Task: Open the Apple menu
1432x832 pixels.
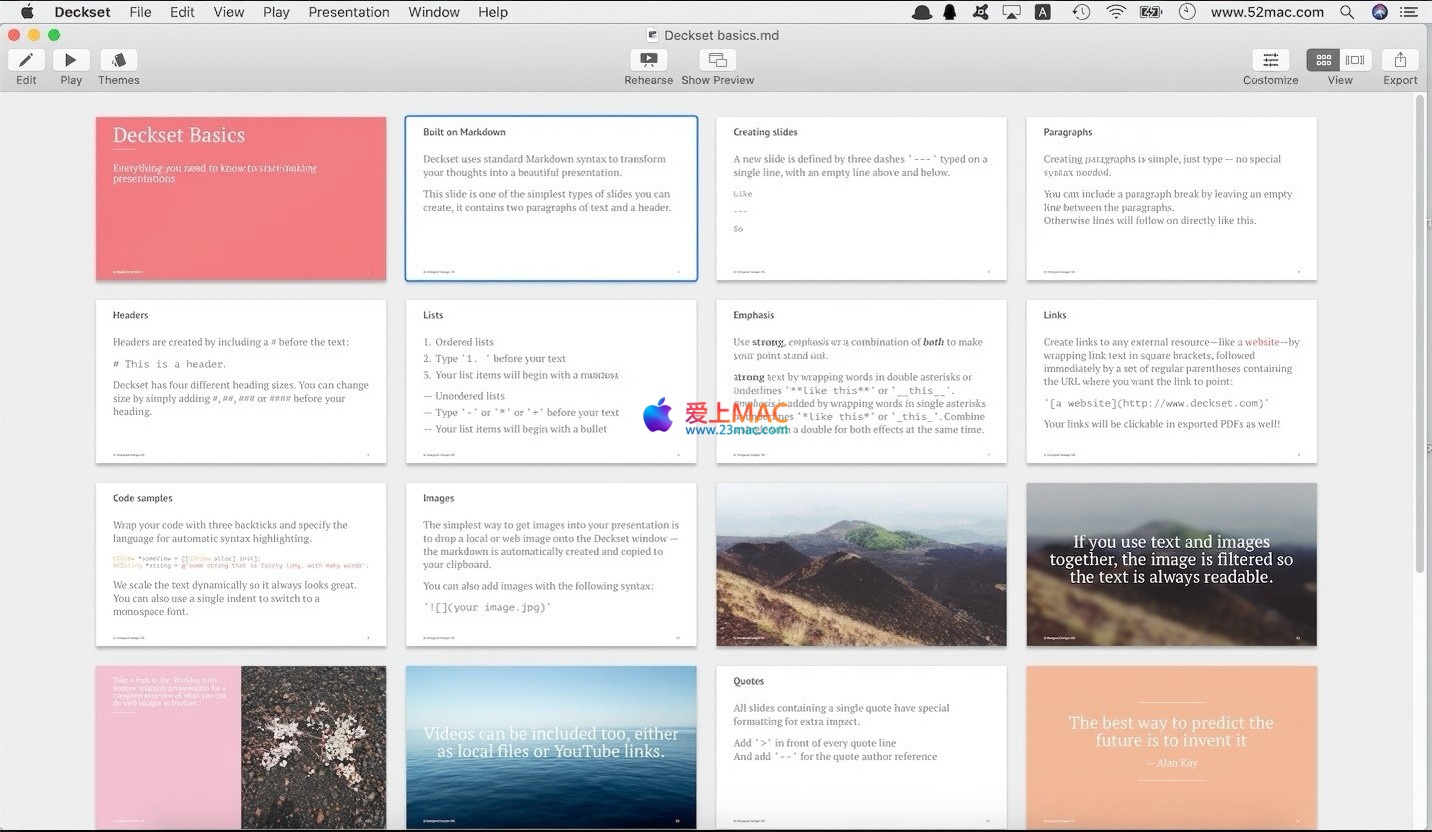Action: click(x=27, y=12)
